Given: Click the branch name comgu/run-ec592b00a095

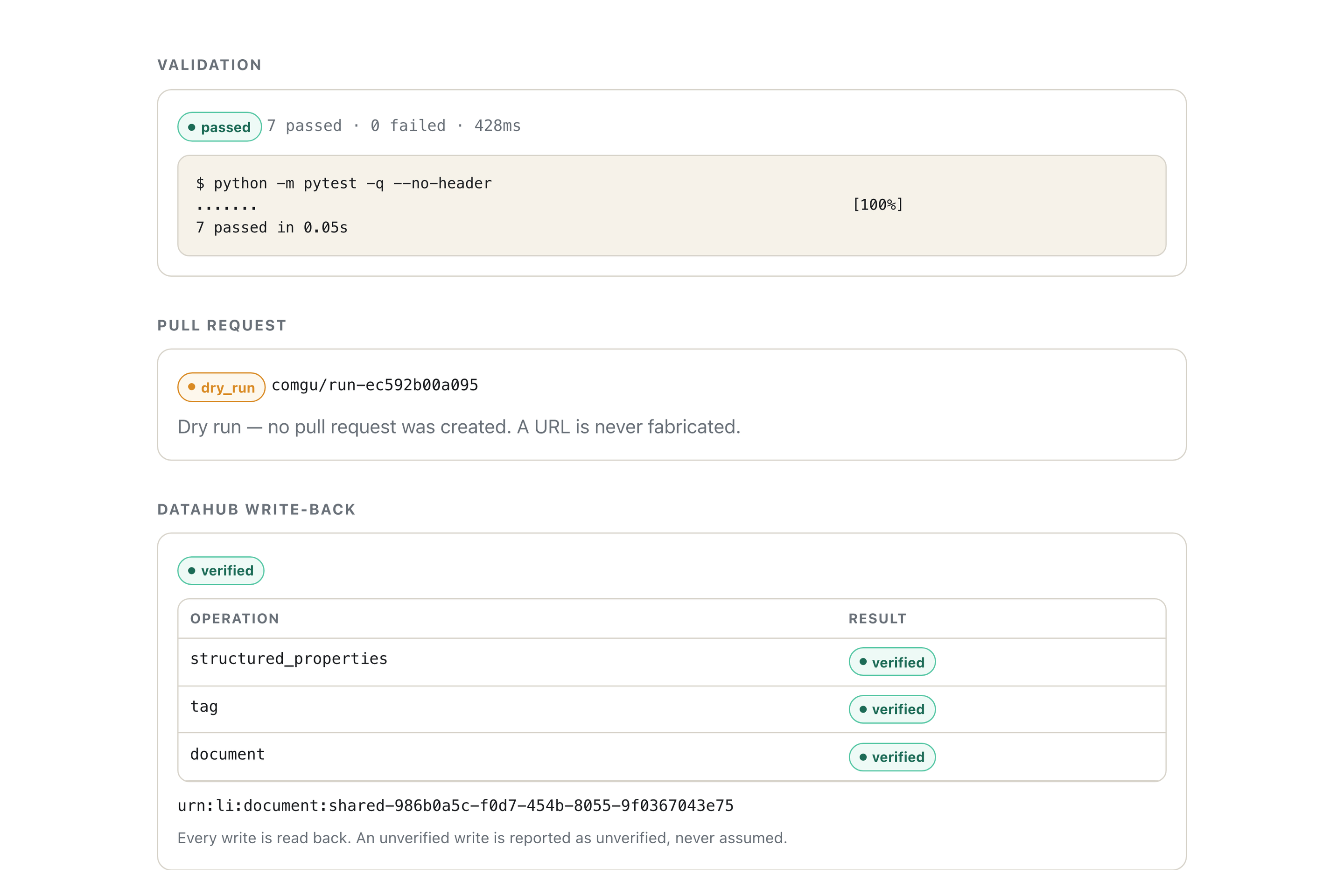Looking at the screenshot, I should coord(375,385).
